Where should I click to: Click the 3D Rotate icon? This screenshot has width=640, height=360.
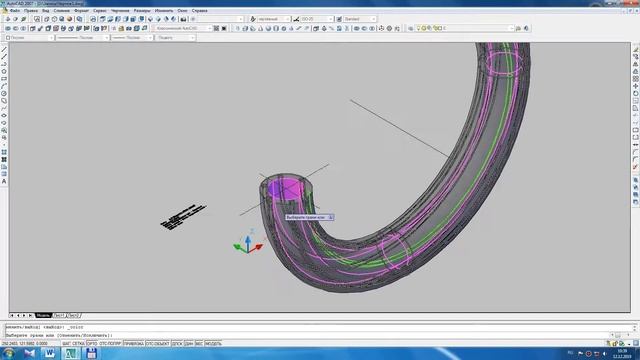pos(389,28)
